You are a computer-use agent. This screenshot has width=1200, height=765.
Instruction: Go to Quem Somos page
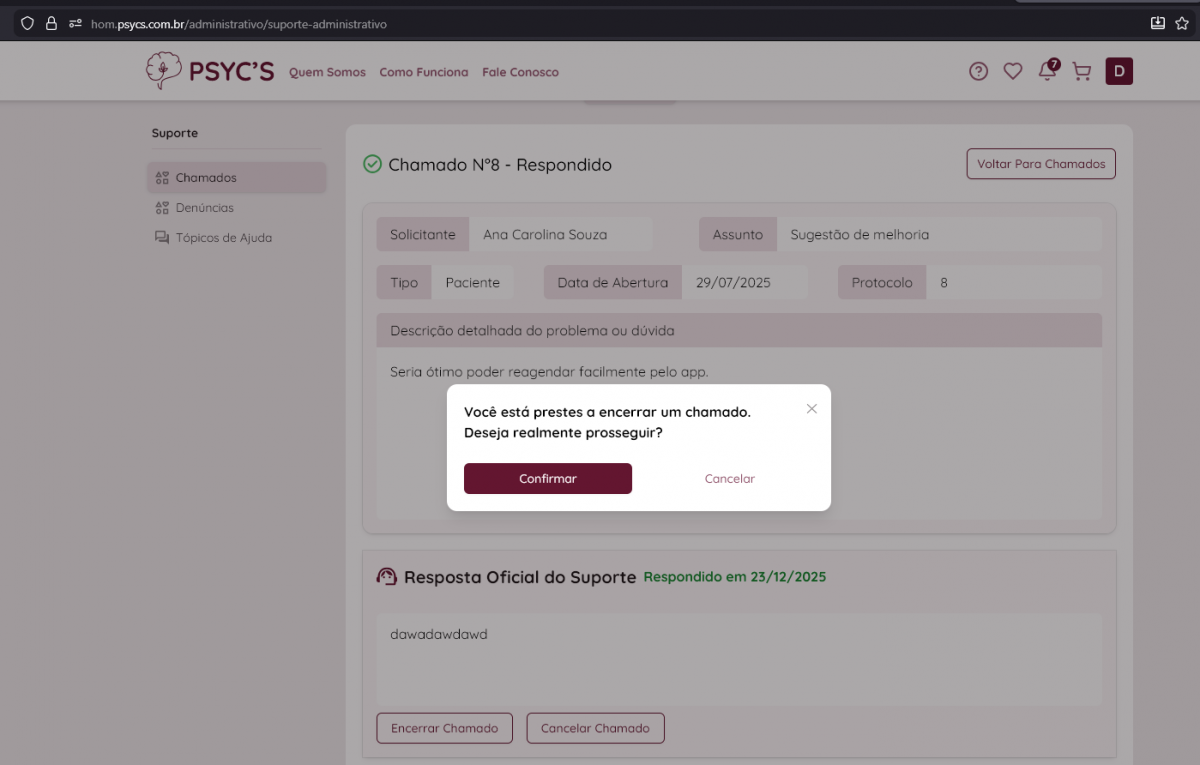tap(327, 72)
